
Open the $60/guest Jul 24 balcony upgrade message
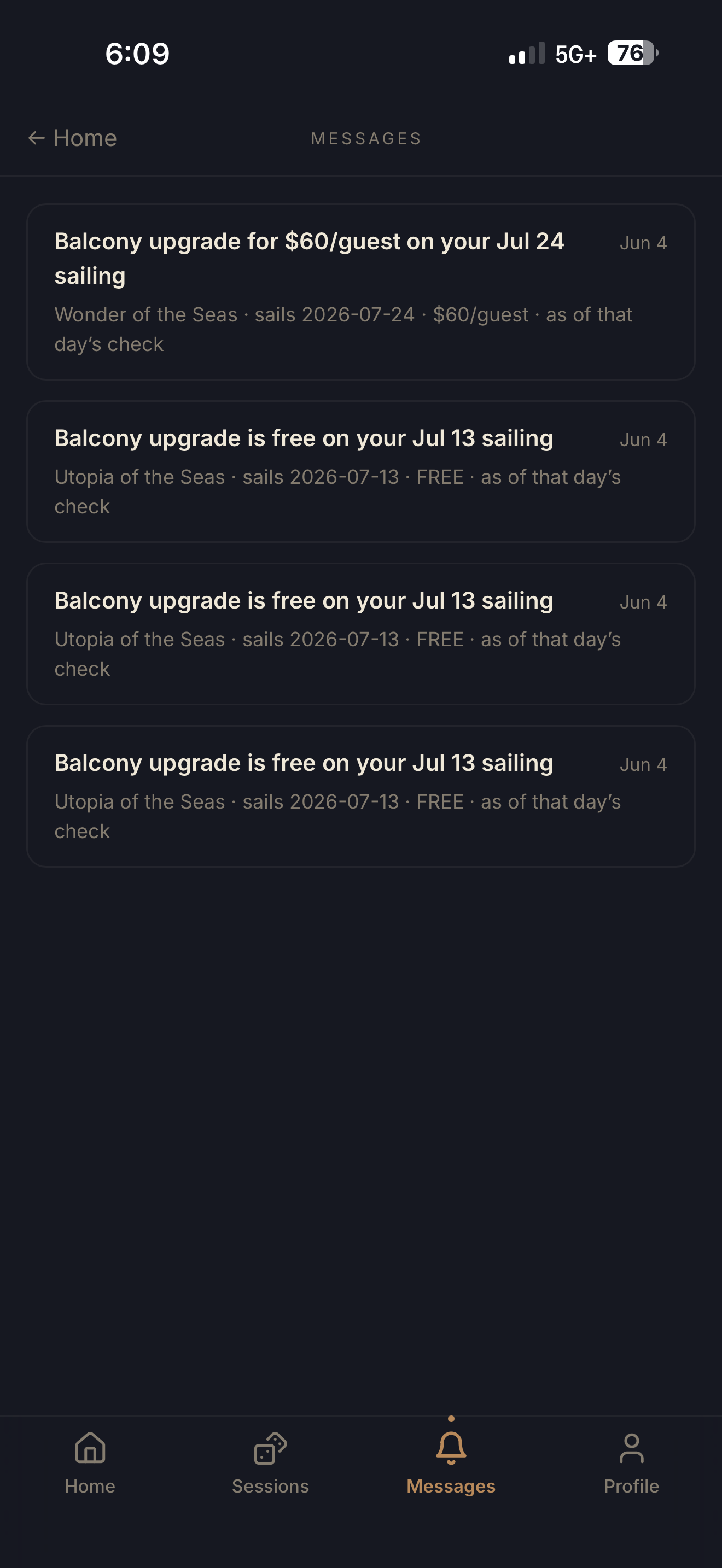tap(361, 291)
